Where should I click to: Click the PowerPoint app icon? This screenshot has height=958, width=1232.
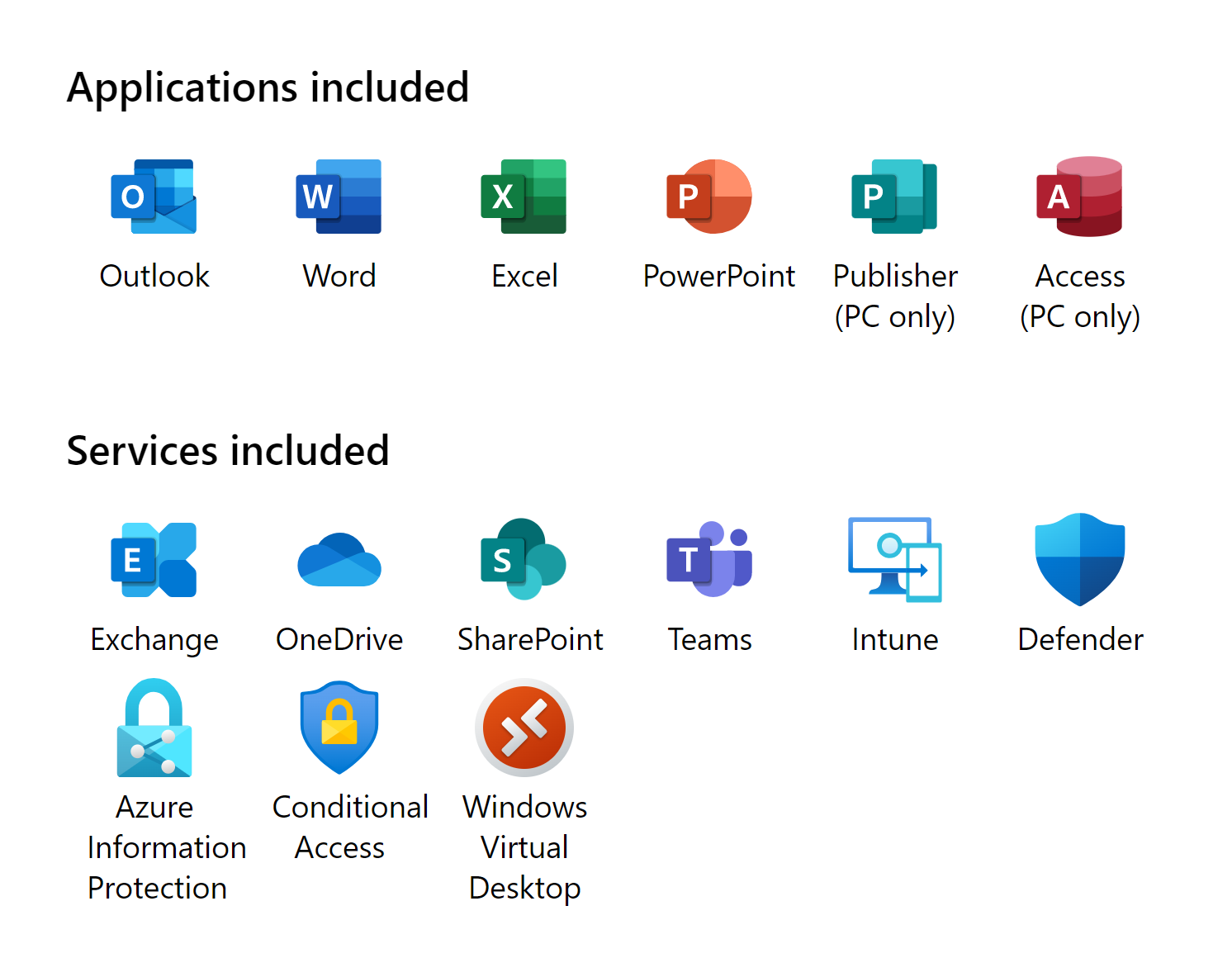click(x=709, y=197)
